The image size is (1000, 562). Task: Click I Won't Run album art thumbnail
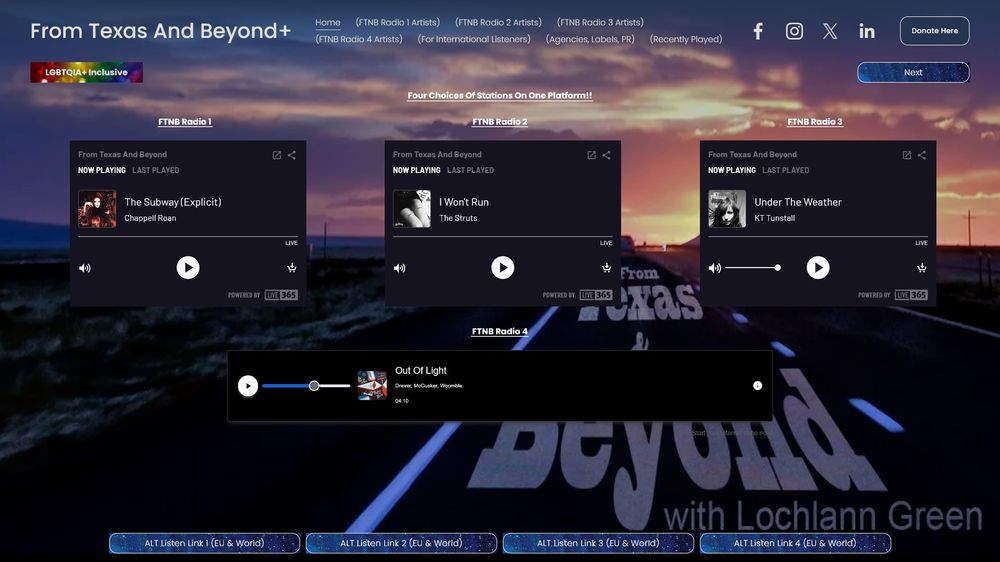click(412, 209)
